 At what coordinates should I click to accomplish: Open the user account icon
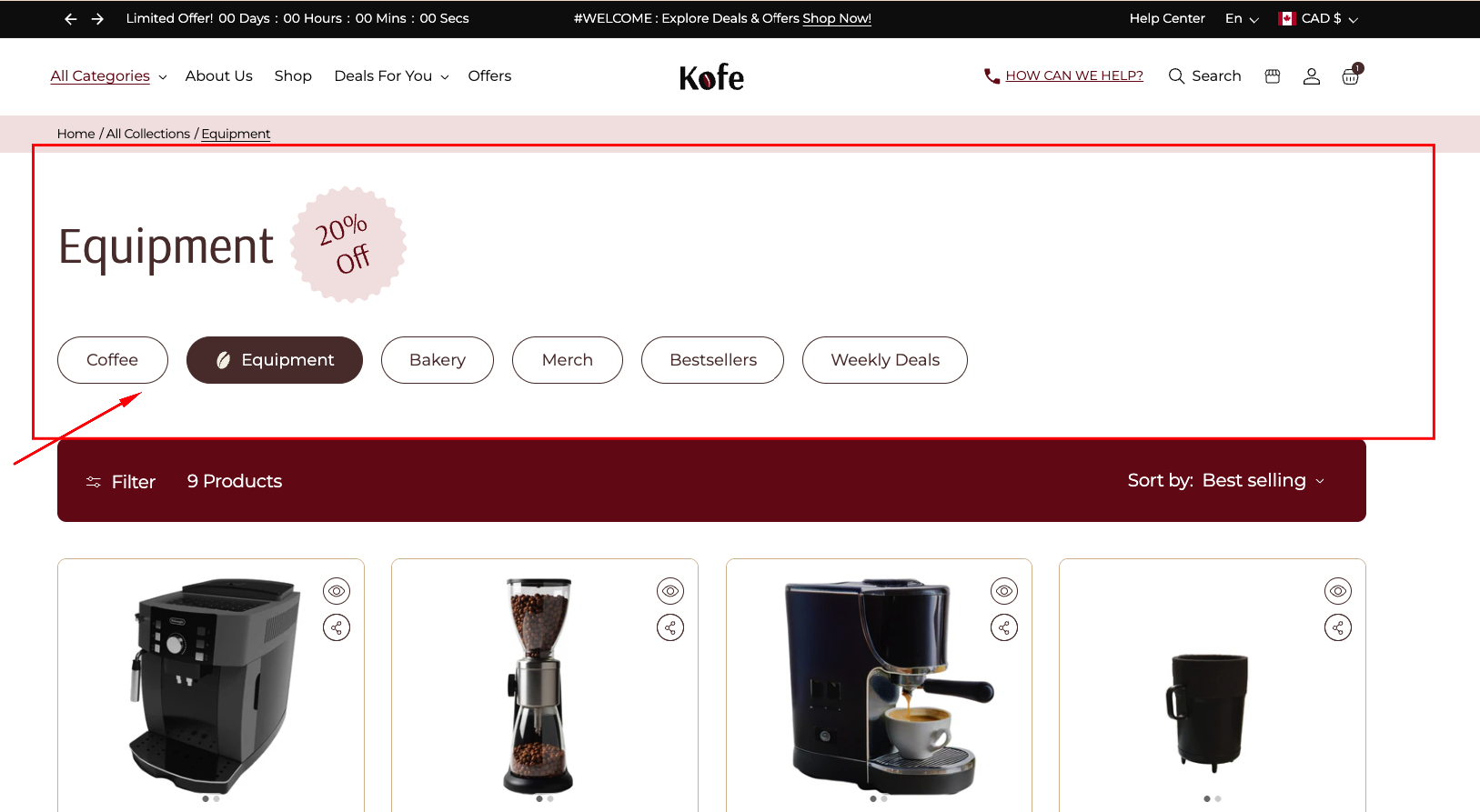pos(1312,76)
